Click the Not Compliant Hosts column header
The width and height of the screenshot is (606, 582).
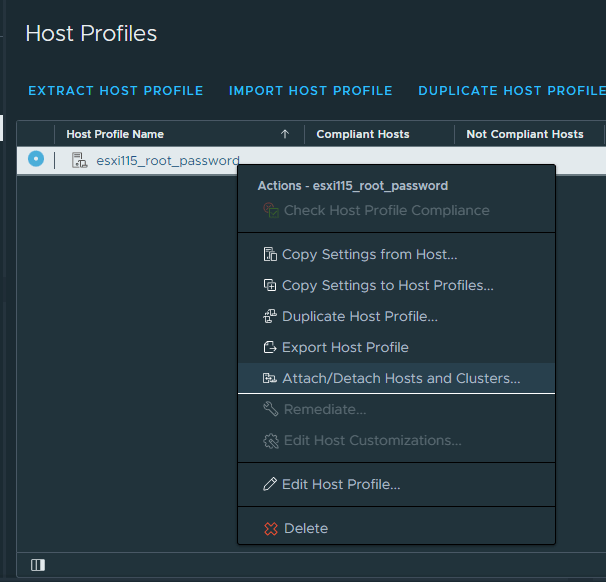525,134
